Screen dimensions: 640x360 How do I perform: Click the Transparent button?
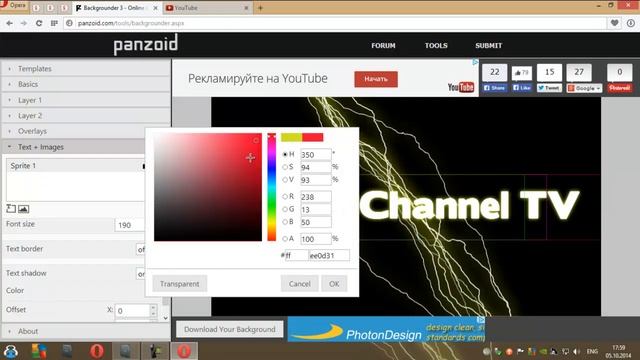[x=180, y=284]
